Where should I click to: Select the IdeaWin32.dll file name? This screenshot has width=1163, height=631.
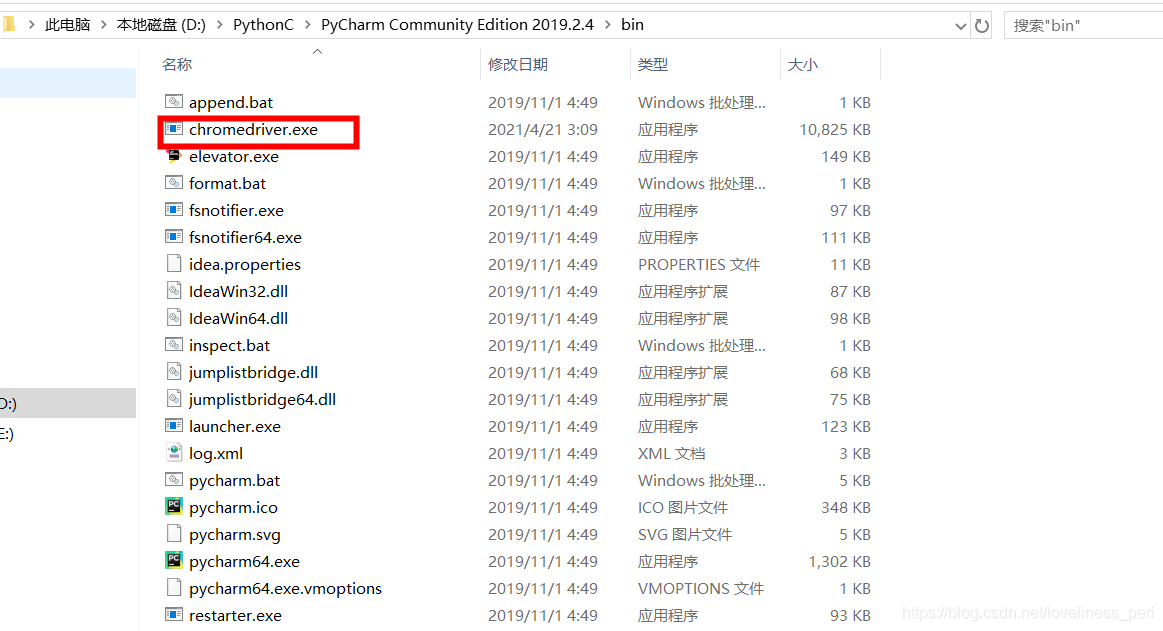pyautogui.click(x=238, y=291)
